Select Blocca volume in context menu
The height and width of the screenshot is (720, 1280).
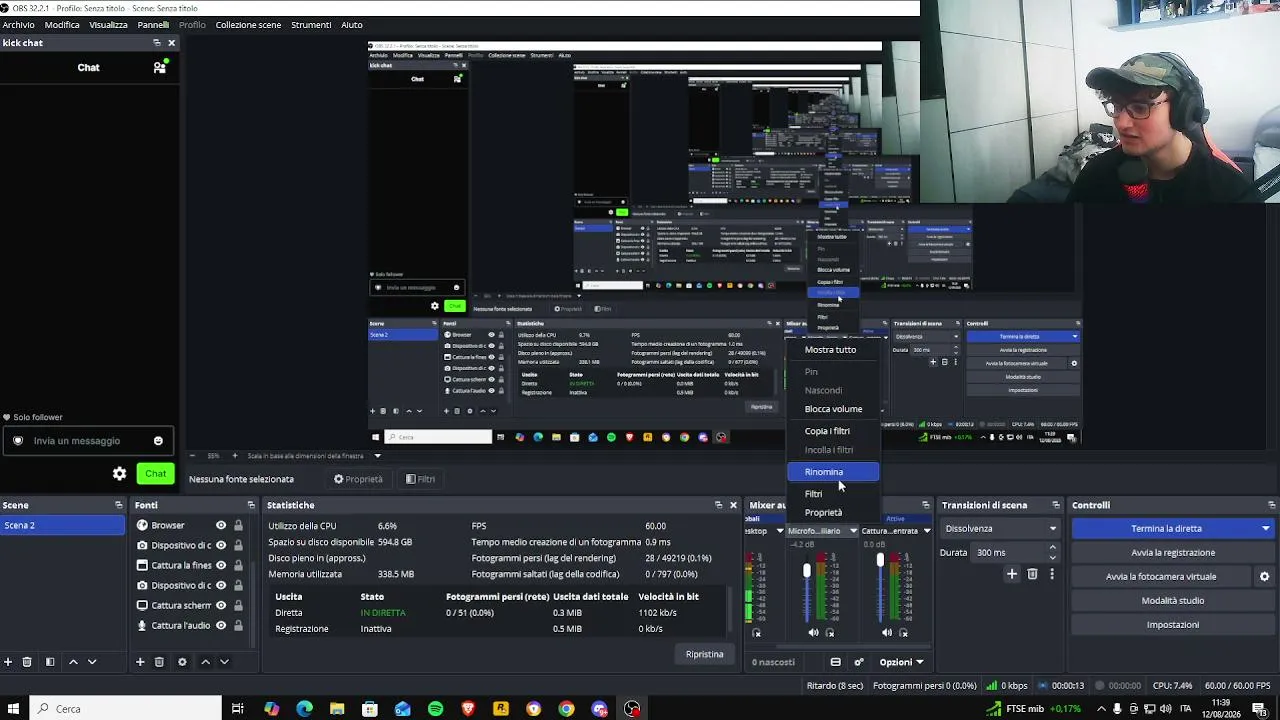coord(833,409)
